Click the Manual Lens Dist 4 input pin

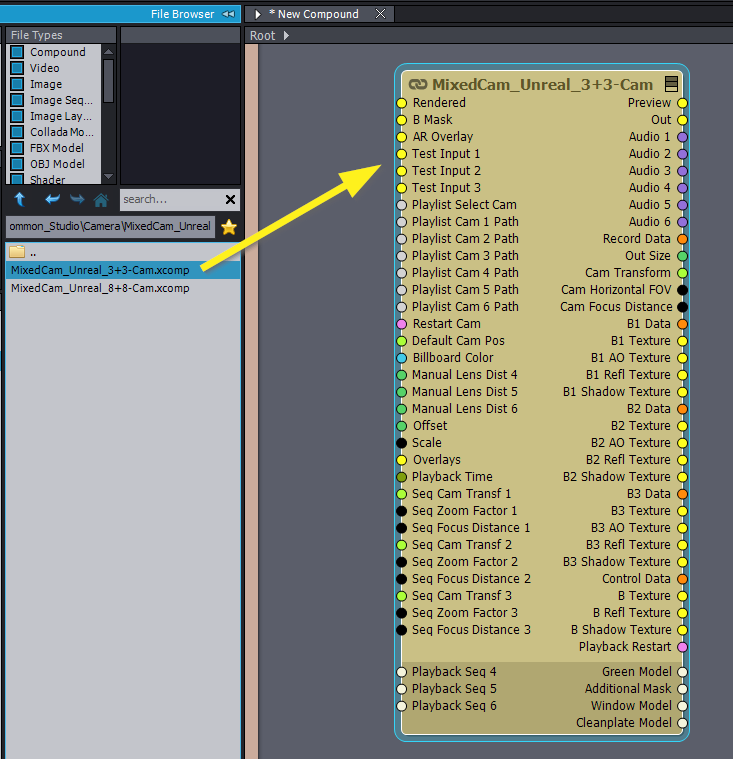coord(401,375)
